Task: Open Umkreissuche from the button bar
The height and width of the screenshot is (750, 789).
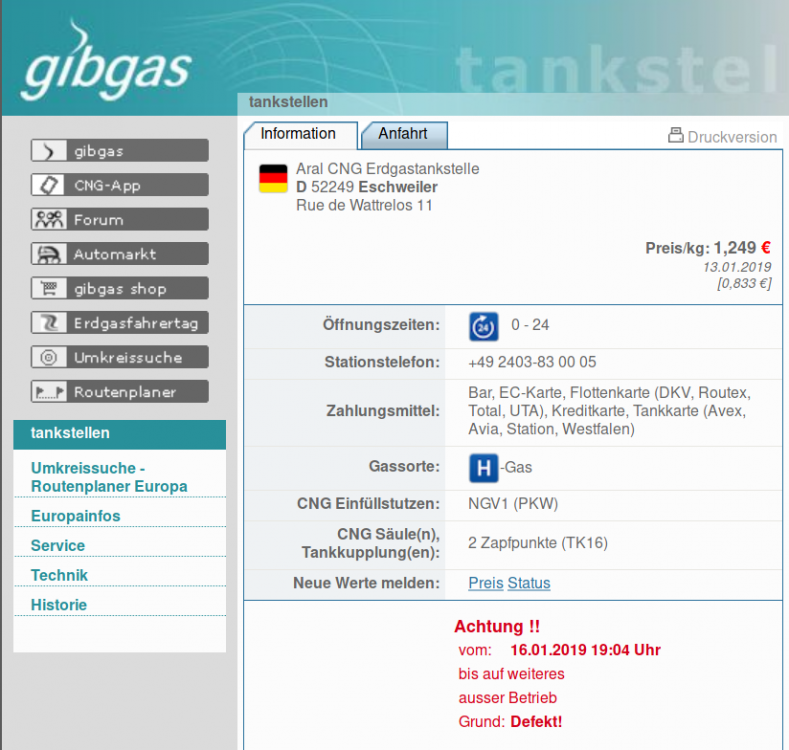Action: (120, 357)
